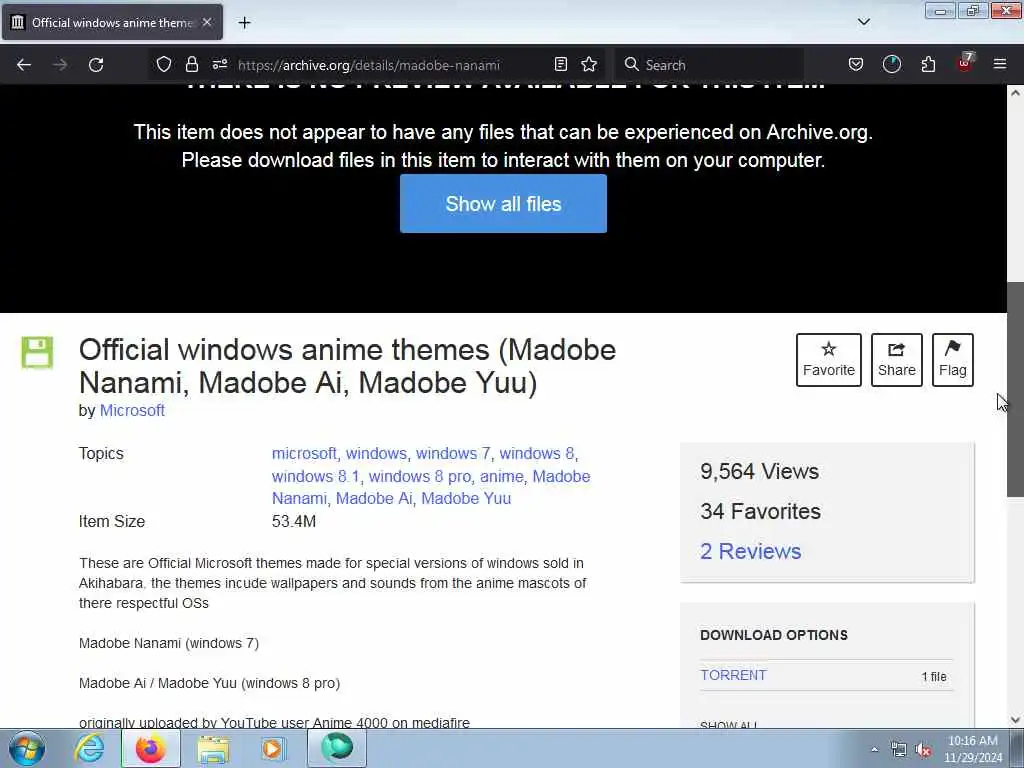Close the Official windows anime themes tab
This screenshot has width=1024, height=768.
[x=207, y=22]
